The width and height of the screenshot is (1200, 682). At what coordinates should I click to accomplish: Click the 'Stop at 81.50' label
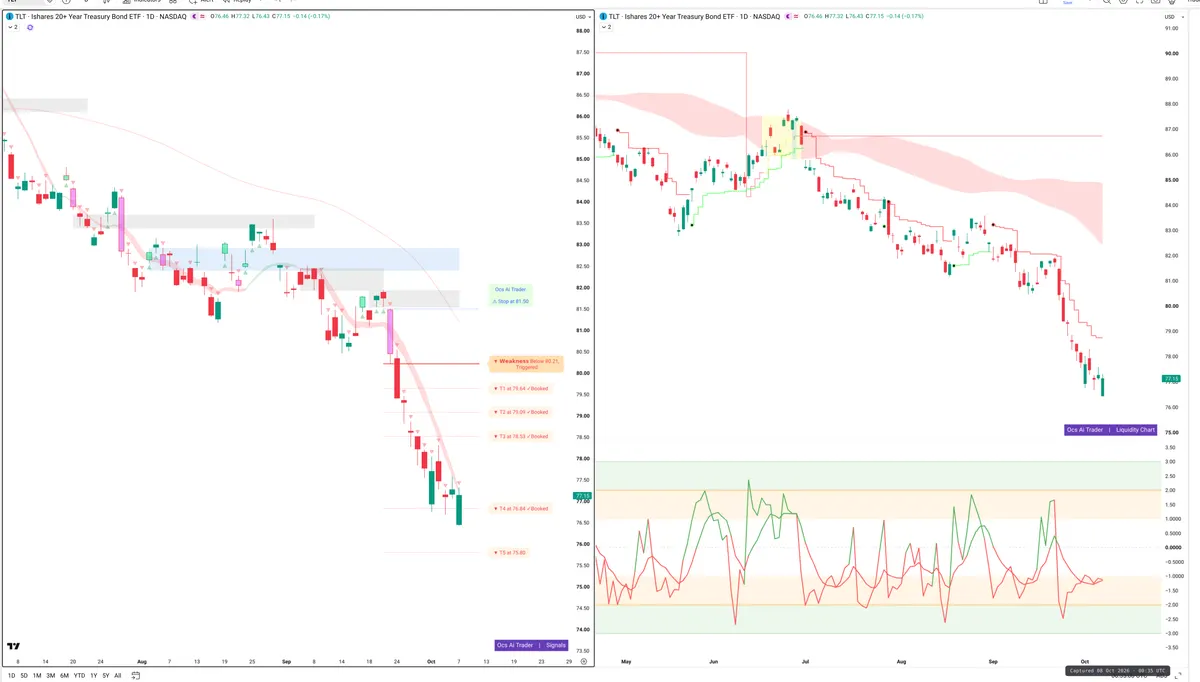(x=510, y=300)
